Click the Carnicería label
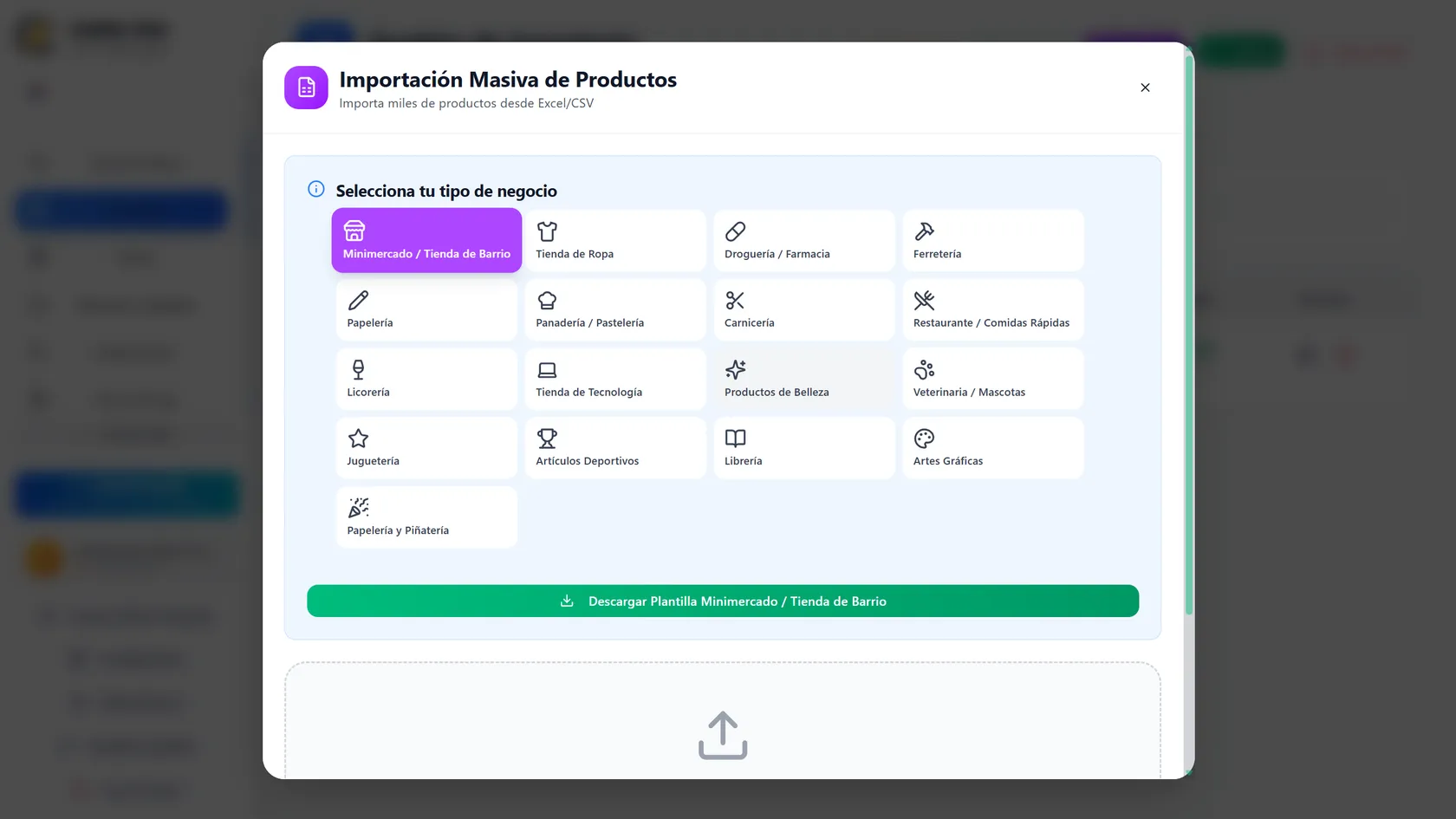The image size is (1456, 819). click(x=749, y=322)
